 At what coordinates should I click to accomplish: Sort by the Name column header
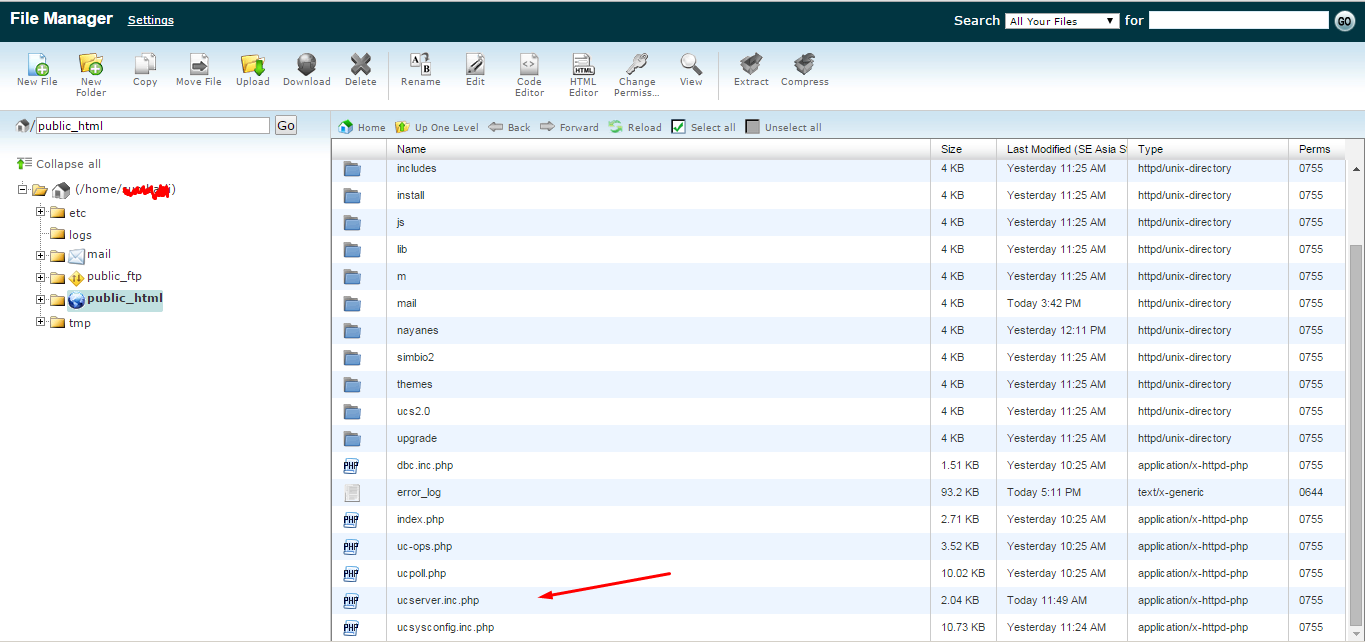(x=658, y=149)
